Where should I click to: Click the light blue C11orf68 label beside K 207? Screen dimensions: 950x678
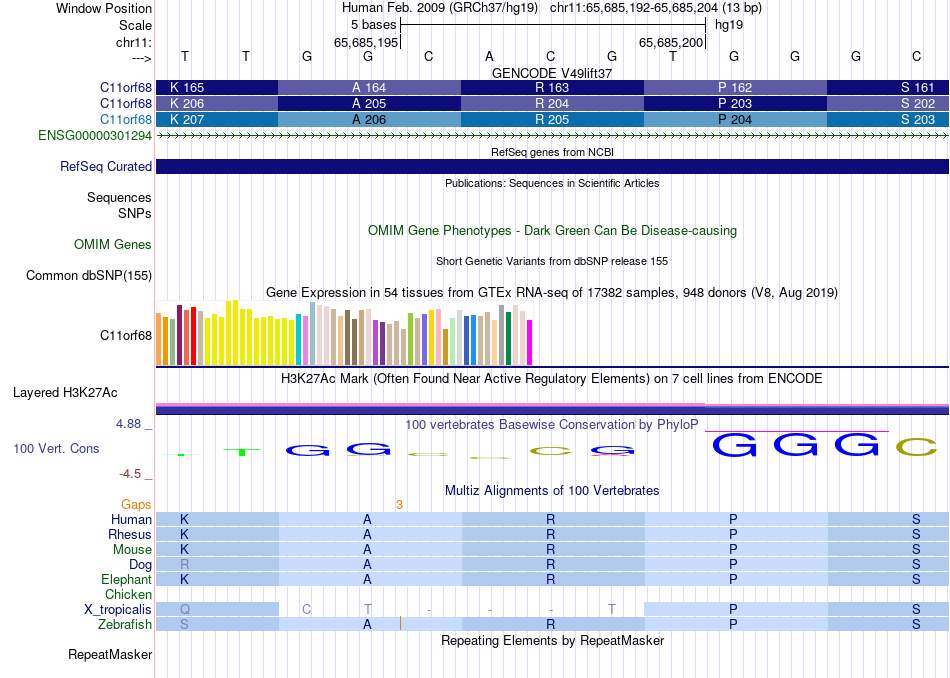pyautogui.click(x=126, y=119)
